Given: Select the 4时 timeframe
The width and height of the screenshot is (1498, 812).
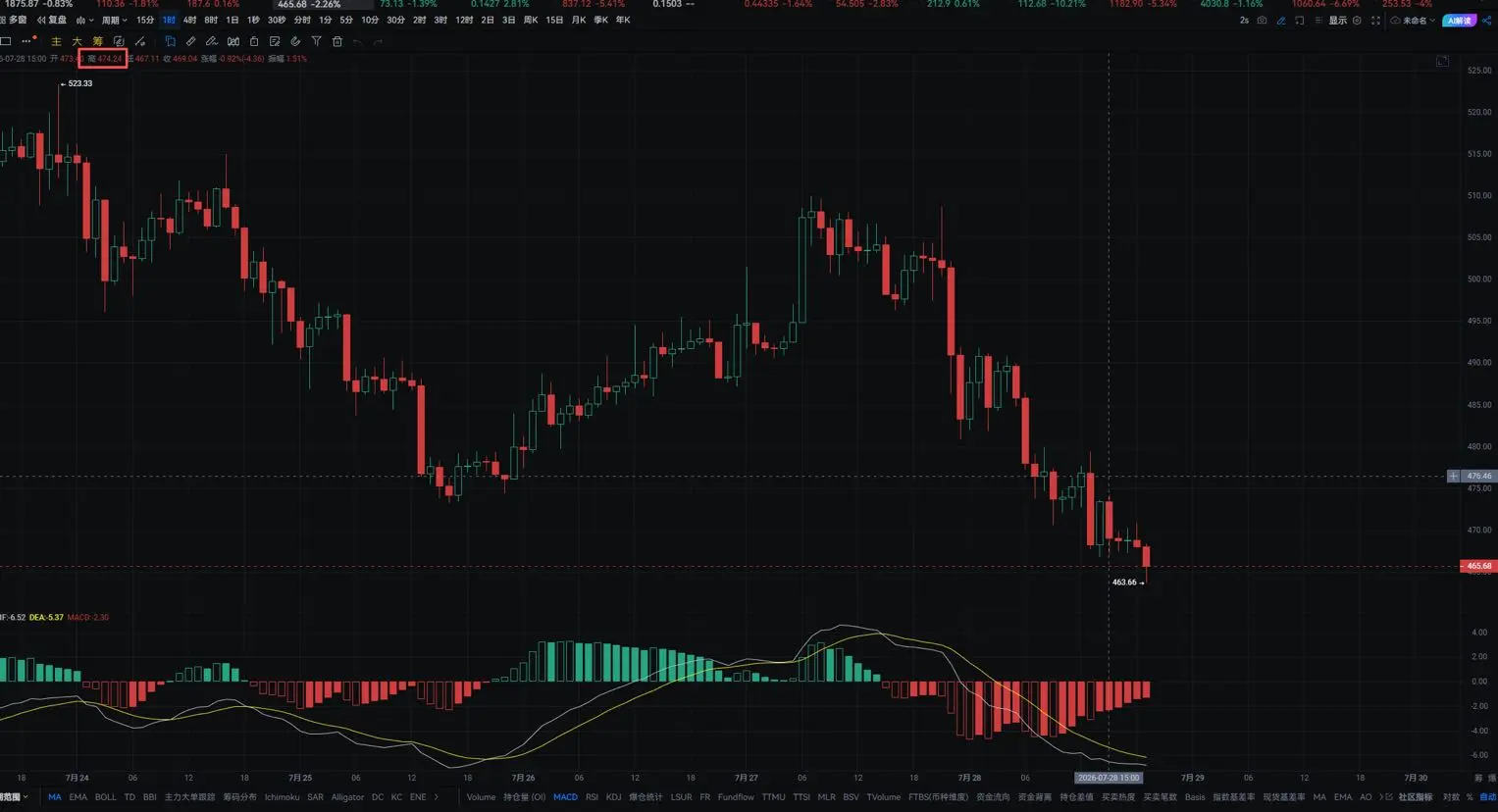Looking at the screenshot, I should [189, 20].
